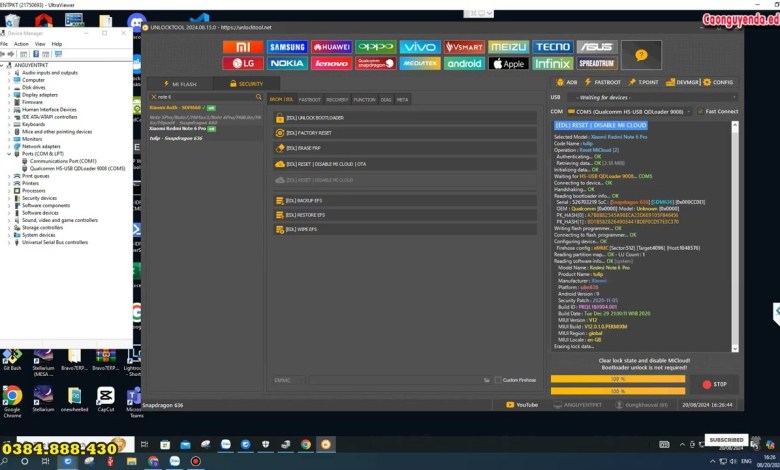Toggle the Fast Connect checkbox
The width and height of the screenshot is (780, 470).
point(700,111)
